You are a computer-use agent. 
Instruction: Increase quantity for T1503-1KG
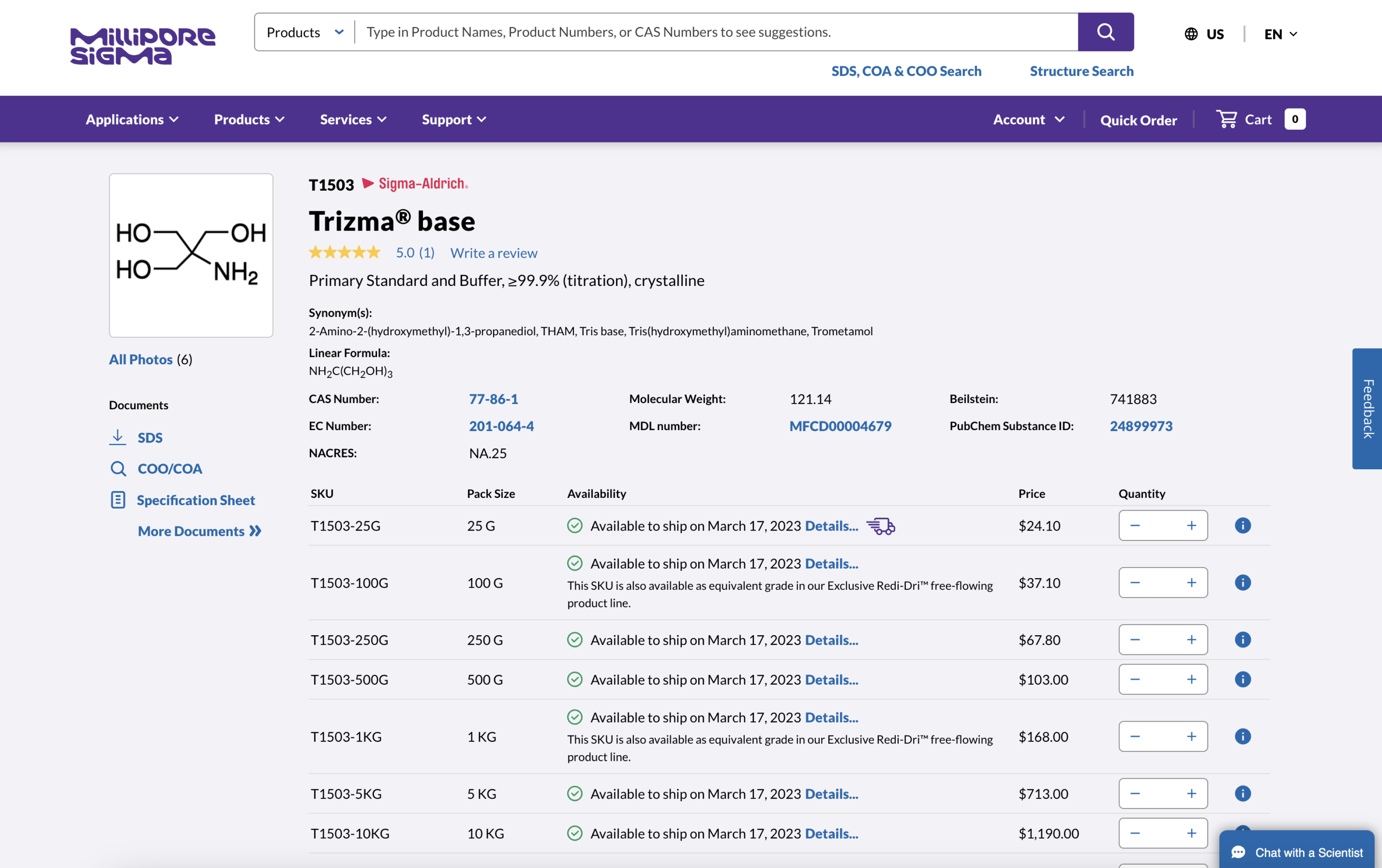[x=1191, y=736]
